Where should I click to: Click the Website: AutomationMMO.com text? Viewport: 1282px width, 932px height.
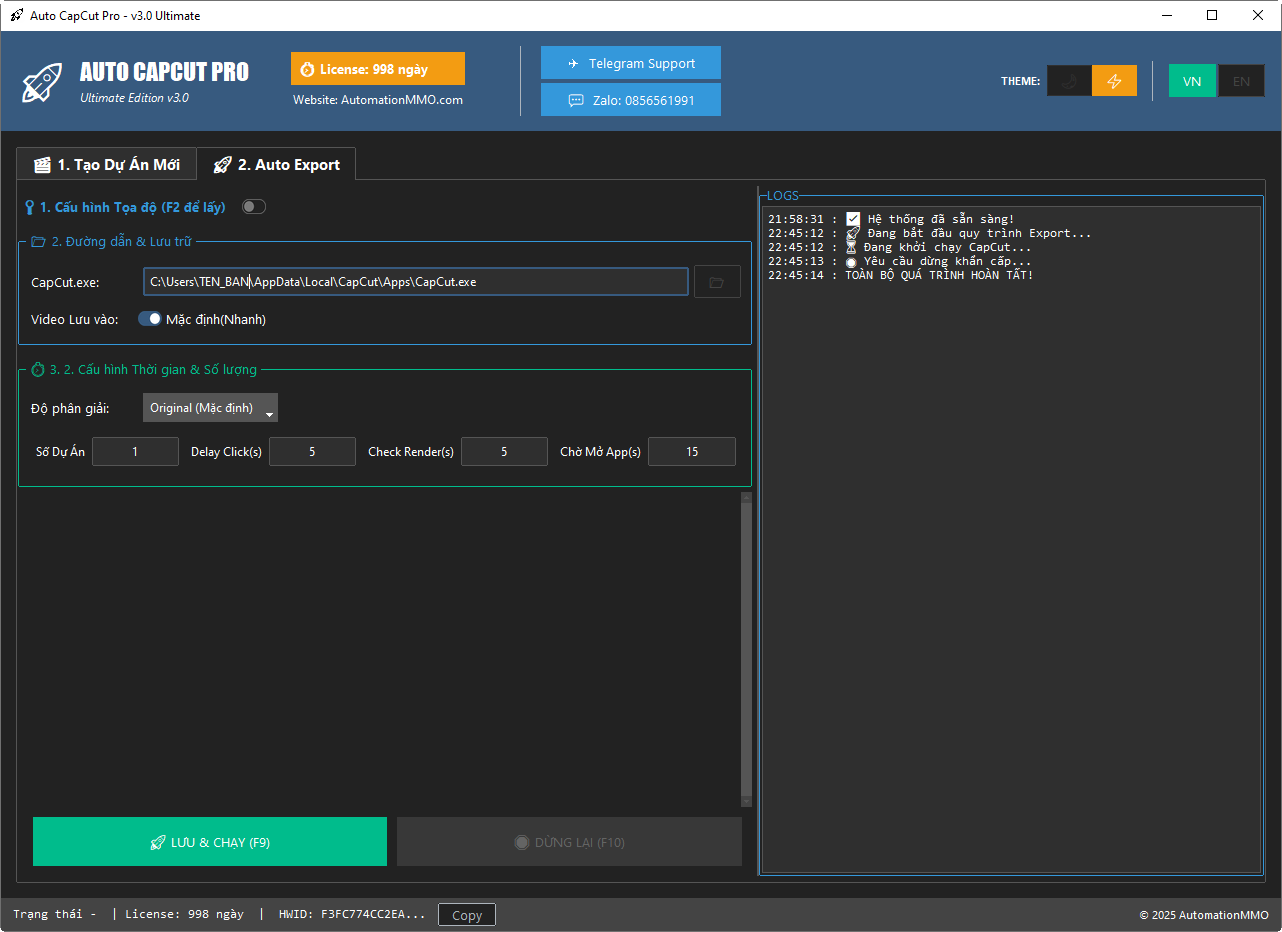click(x=378, y=100)
